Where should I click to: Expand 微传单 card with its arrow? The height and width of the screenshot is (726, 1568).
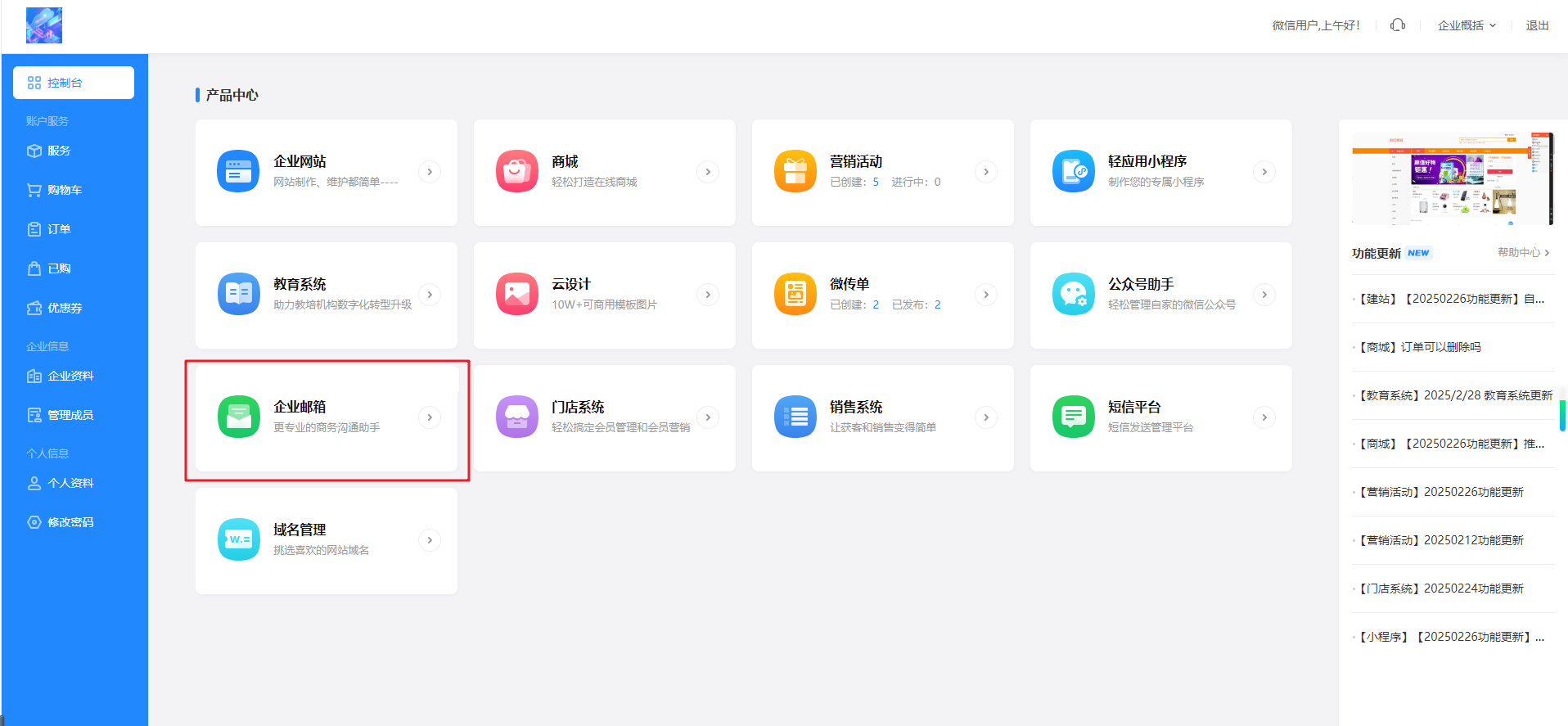pyautogui.click(x=986, y=295)
